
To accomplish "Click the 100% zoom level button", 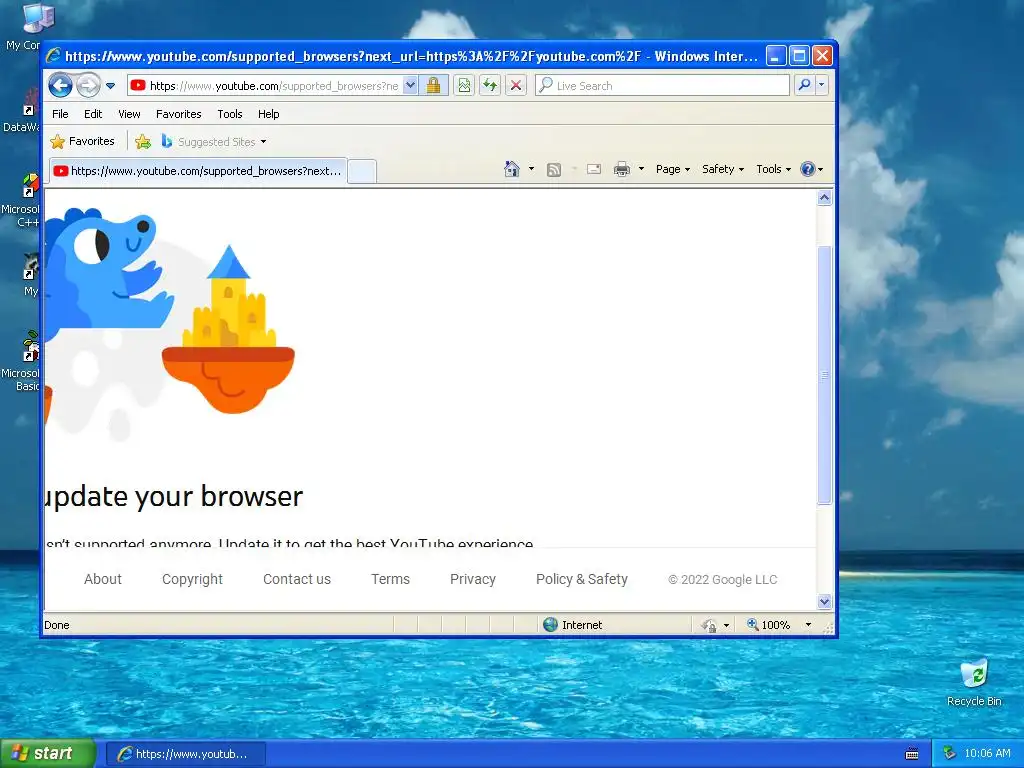I will tap(769, 625).
